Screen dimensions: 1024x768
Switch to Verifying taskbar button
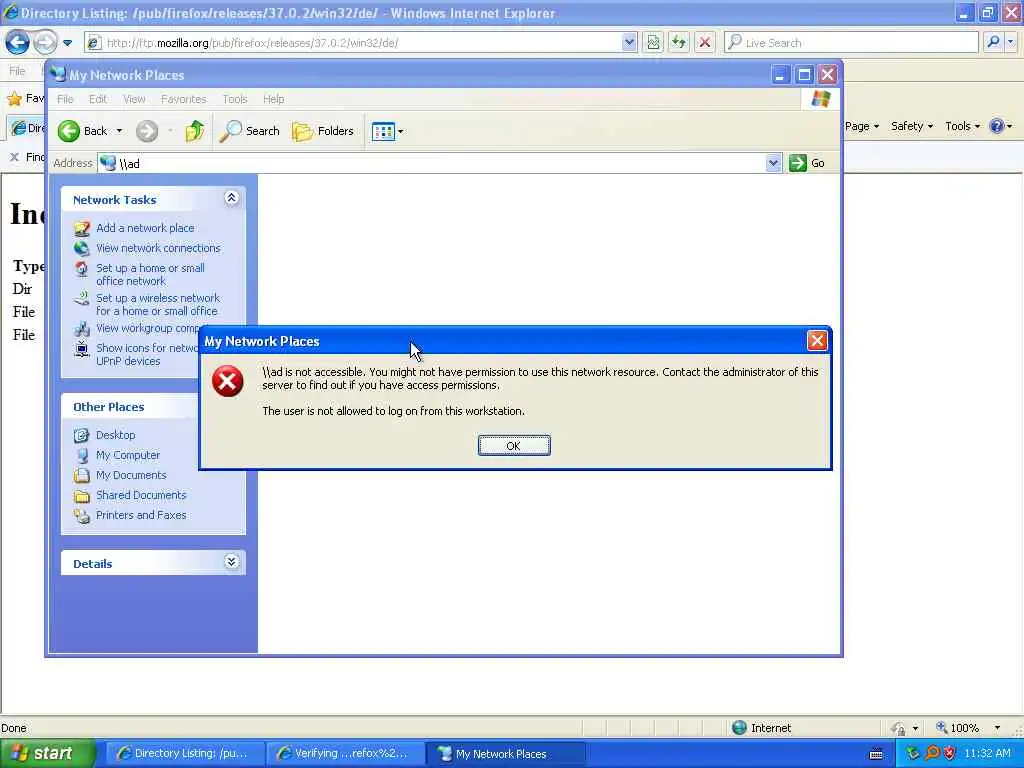[x=344, y=754]
